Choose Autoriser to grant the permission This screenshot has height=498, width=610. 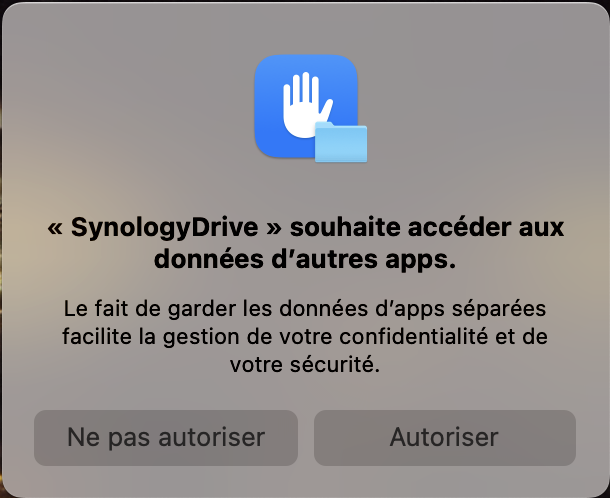(445, 438)
